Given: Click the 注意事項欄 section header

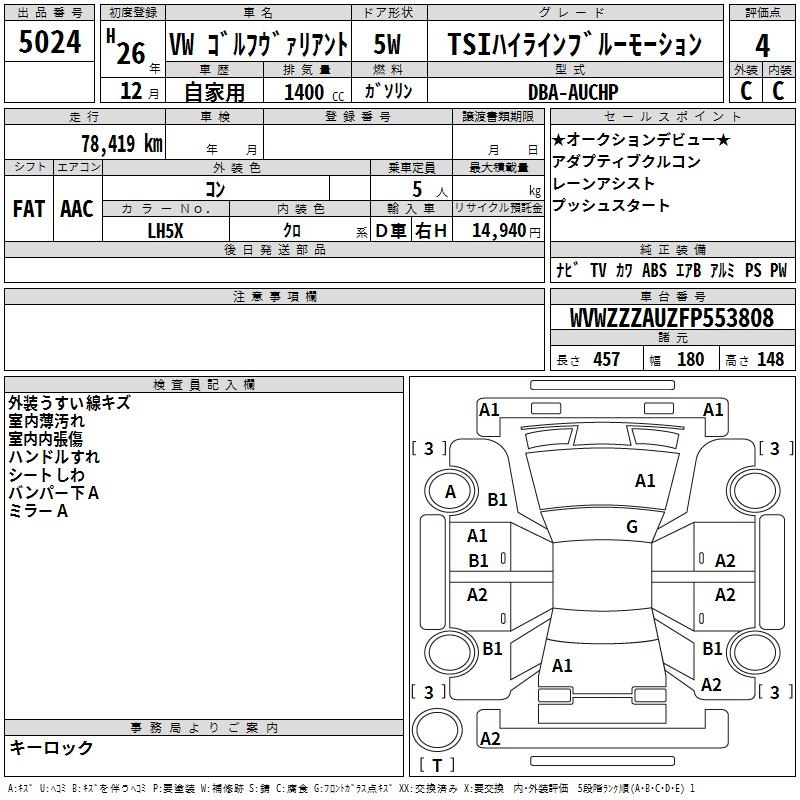Looking at the screenshot, I should click(x=274, y=296).
